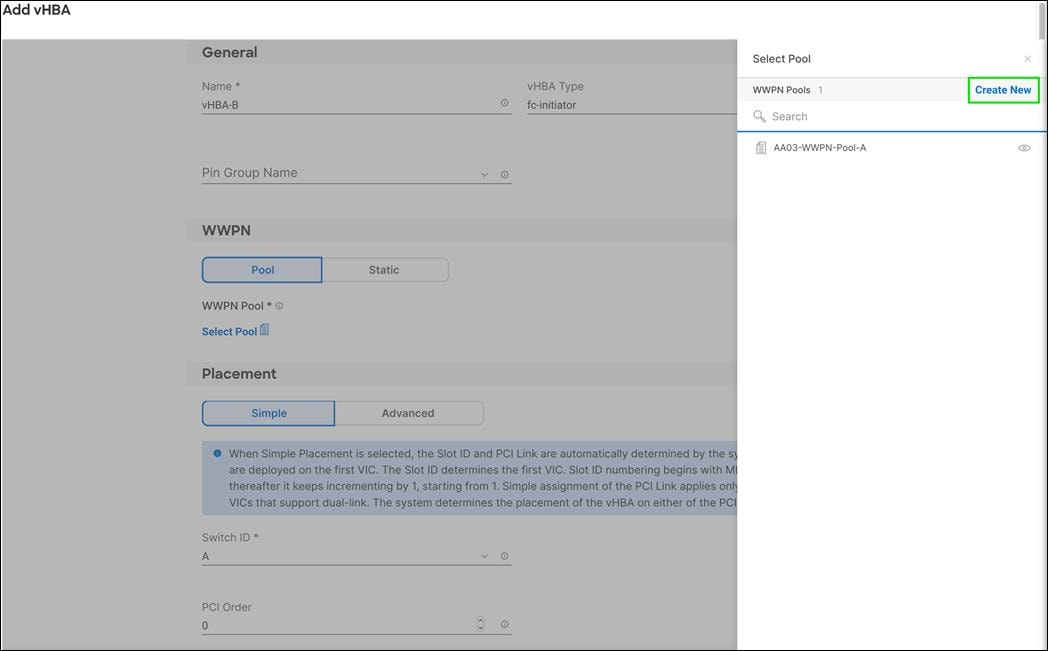The image size is (1048, 651).
Task: Click the info icon beside WWPN Pool label
Action: point(278,305)
